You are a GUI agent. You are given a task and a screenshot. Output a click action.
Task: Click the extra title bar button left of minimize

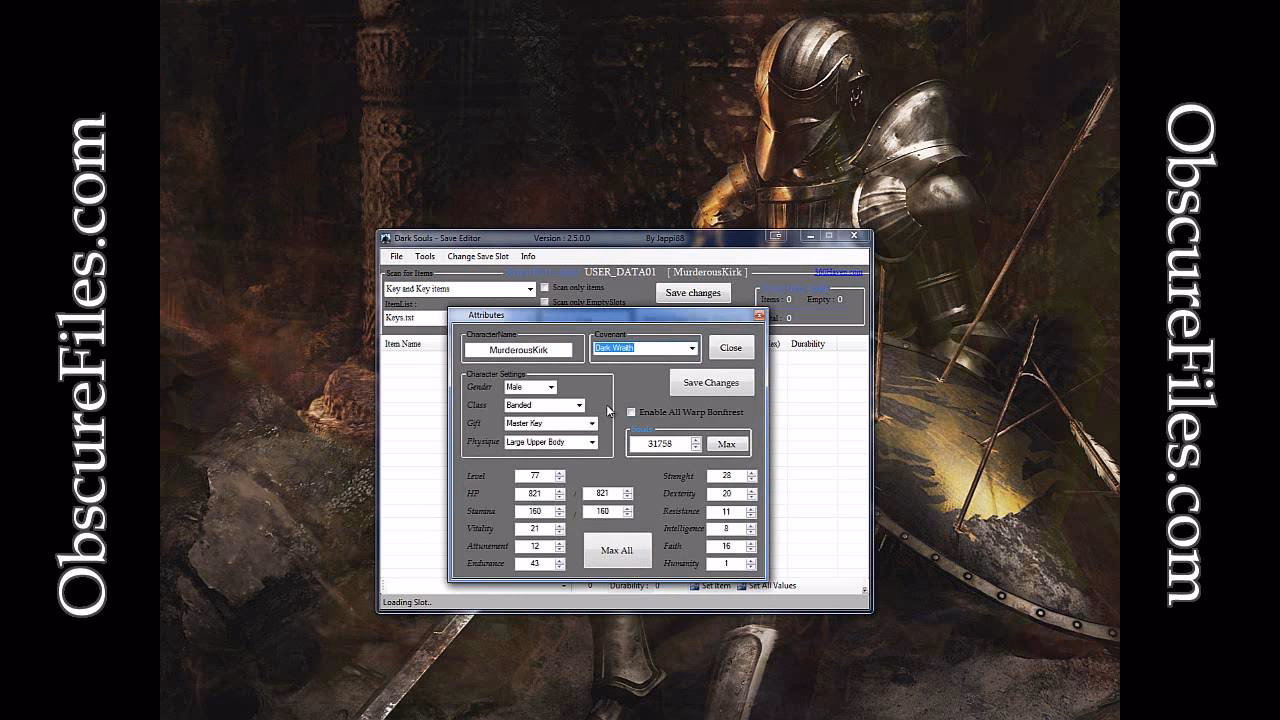(775, 236)
